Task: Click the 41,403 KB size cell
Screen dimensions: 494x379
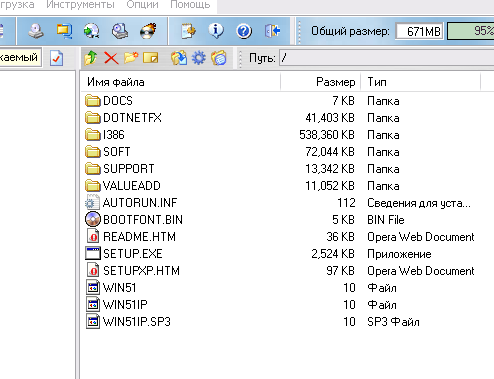Action: tap(330, 118)
